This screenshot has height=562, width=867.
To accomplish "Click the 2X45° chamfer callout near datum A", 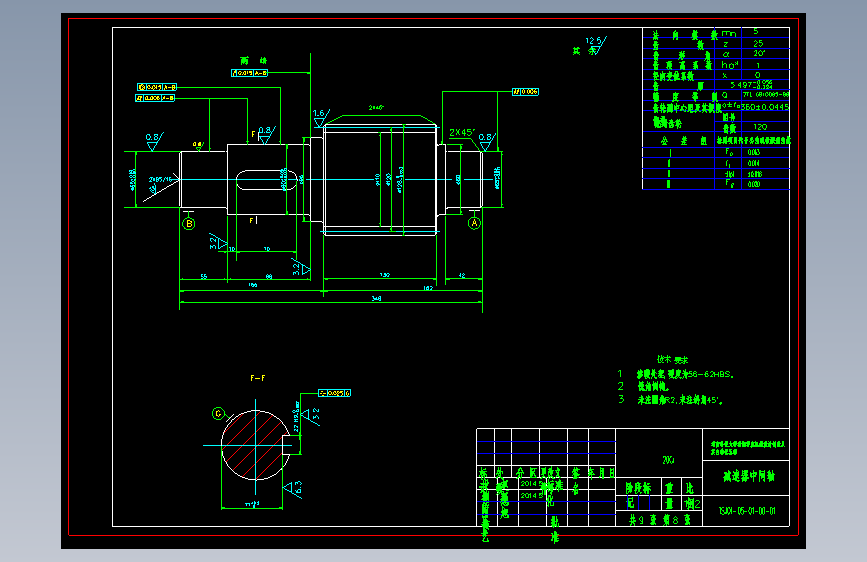I will (462, 133).
